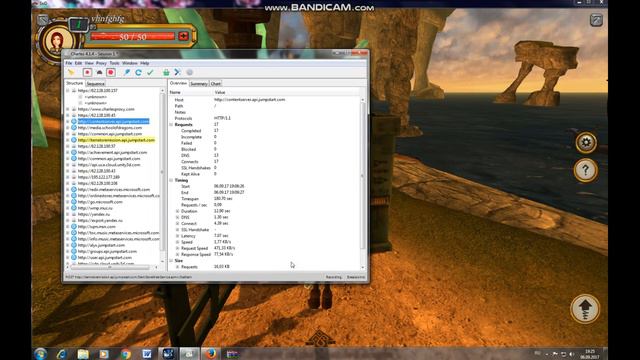Select achievement.api.jumpstart.com host in tree
The height and width of the screenshot is (360, 640).
[x=112, y=152]
